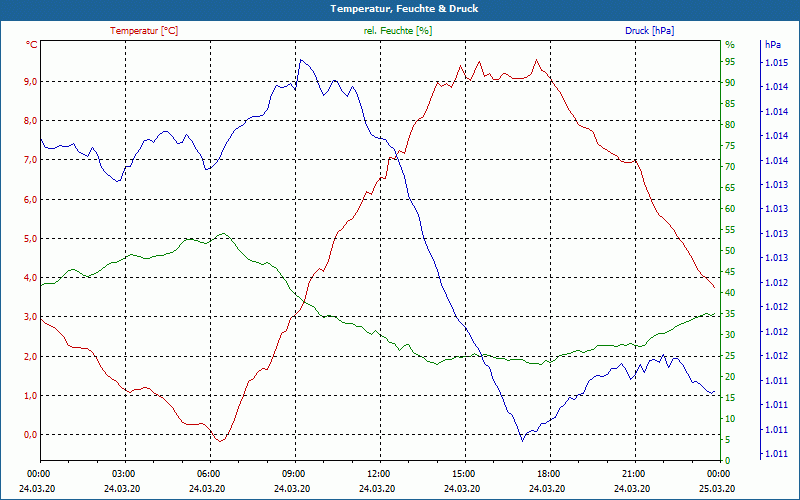Select humidity axis value 25
Screen dimensions: 800x500
730,356
